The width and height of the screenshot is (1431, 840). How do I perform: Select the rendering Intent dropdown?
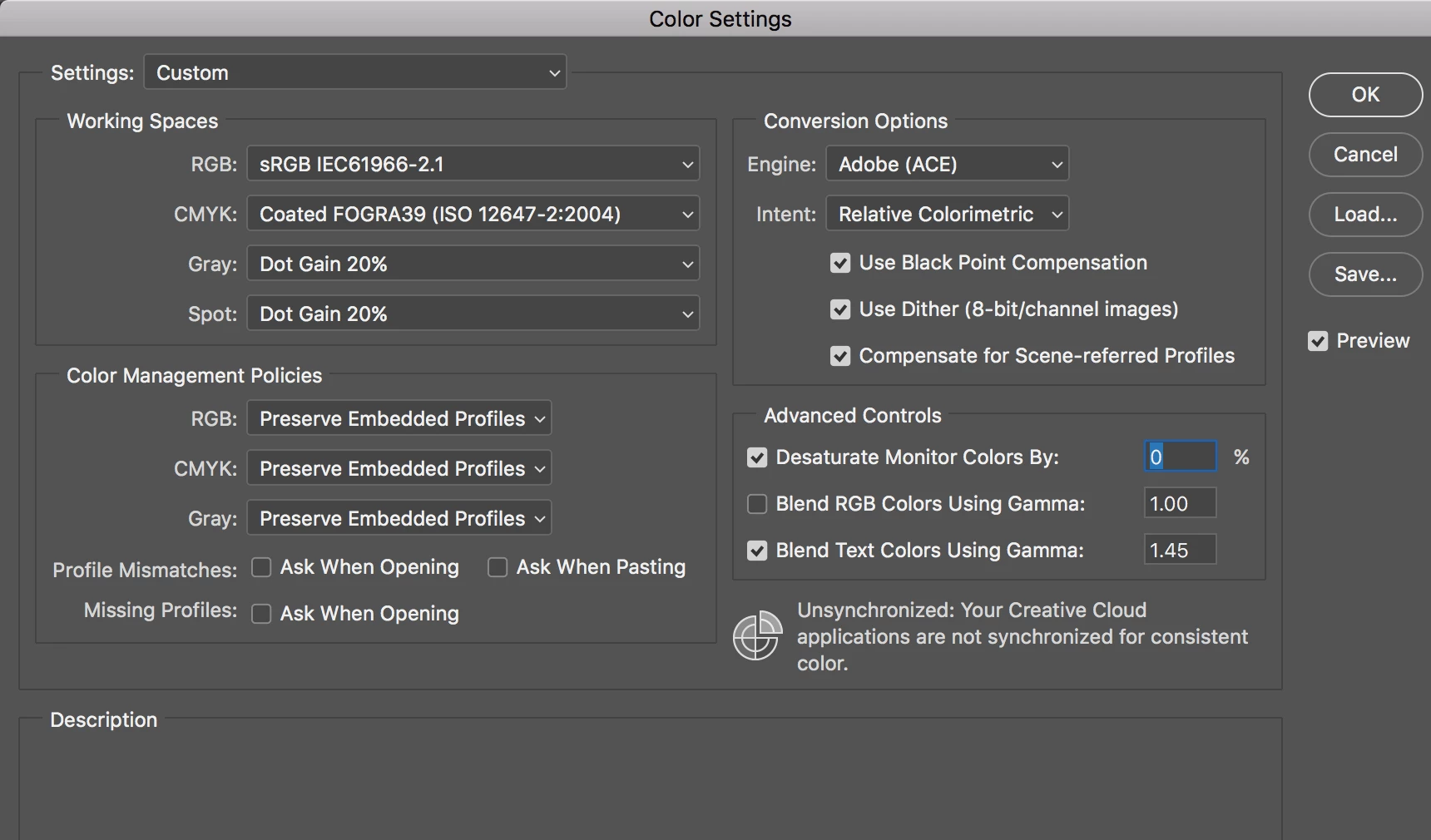947,214
